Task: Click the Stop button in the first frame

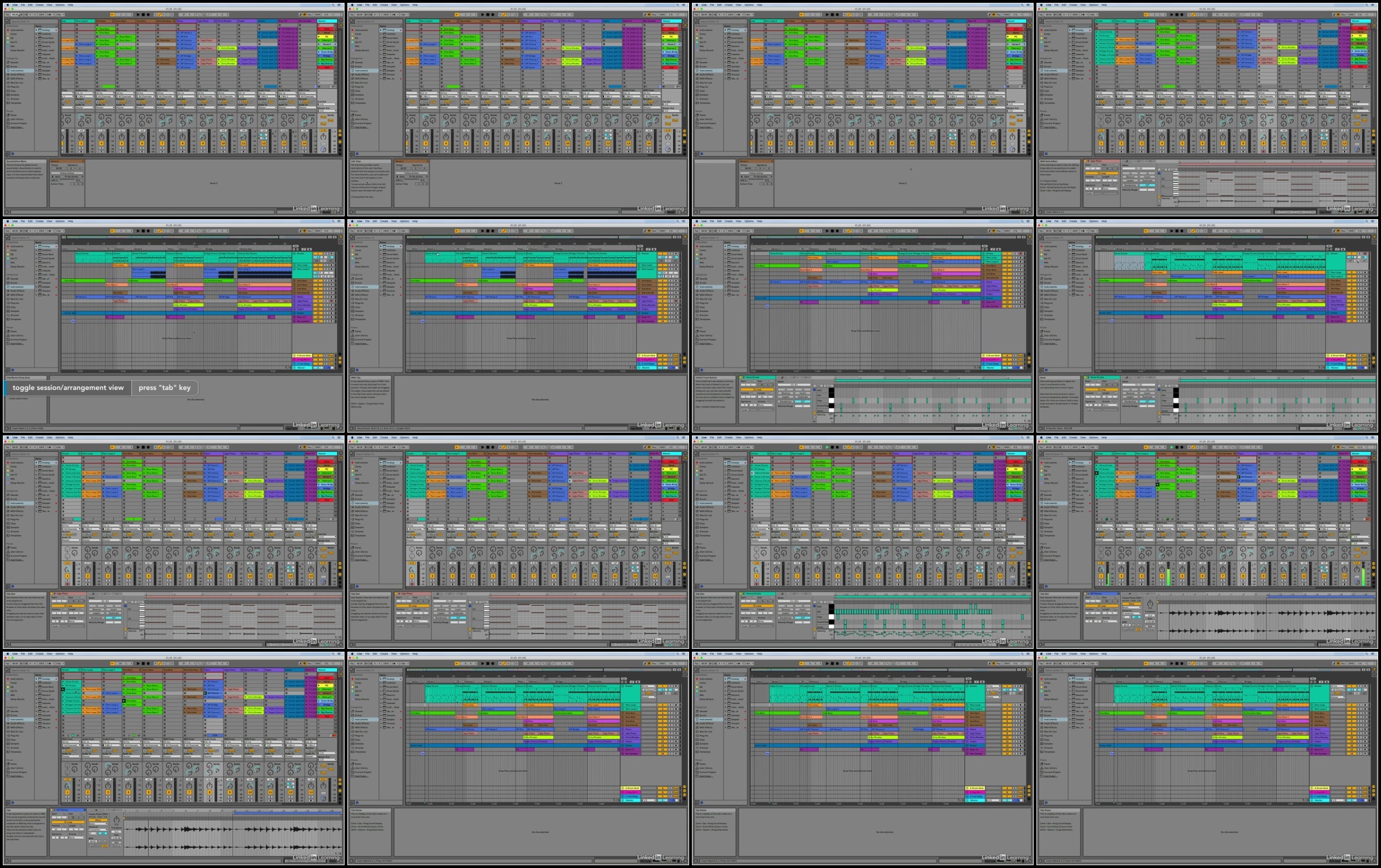Action: click(x=144, y=15)
